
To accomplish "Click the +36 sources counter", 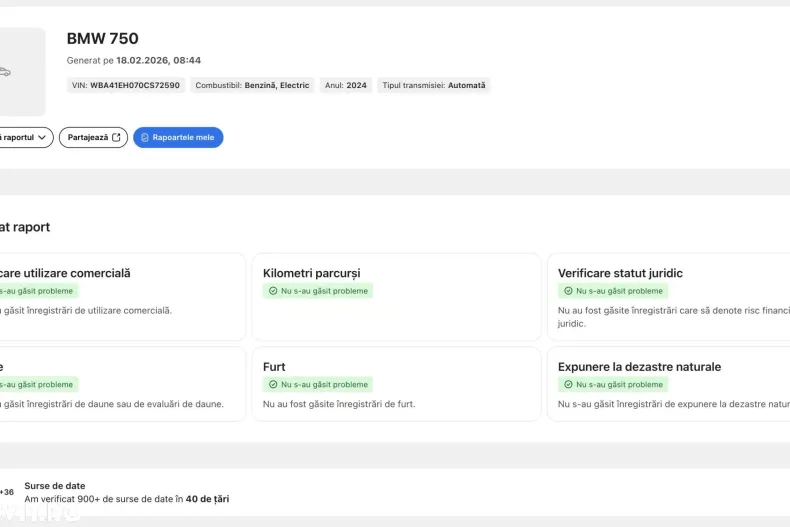I will (x=7, y=492).
